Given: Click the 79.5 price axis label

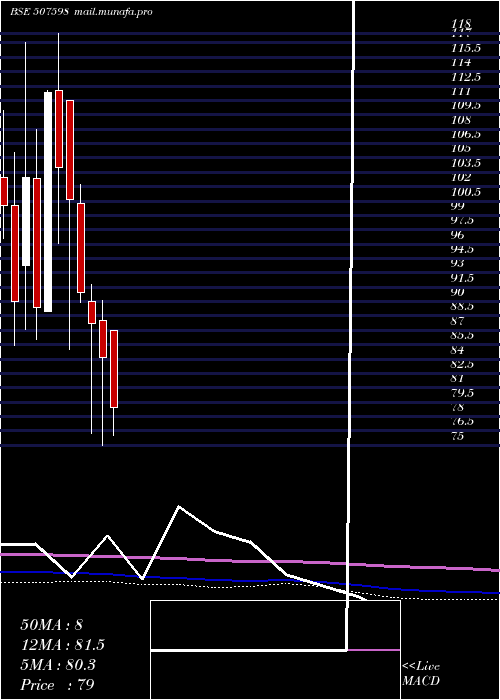Looking at the screenshot, I should pos(463,393).
